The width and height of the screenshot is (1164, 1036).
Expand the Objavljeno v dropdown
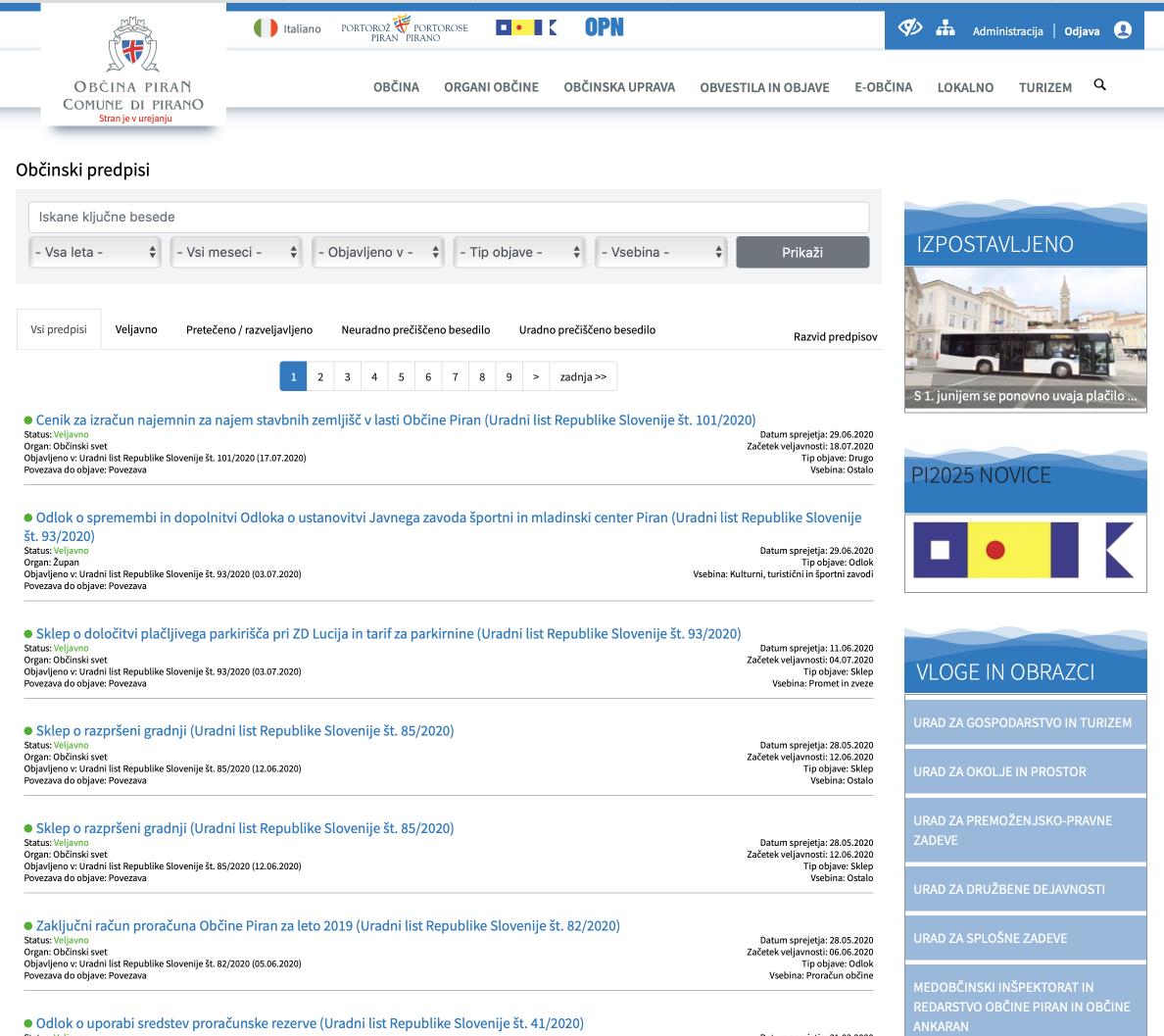(x=378, y=252)
